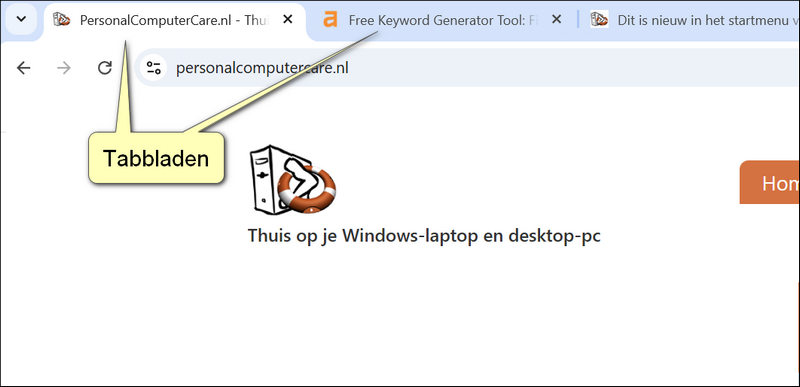The image size is (800, 387).
Task: Click the computer with lifebuoy site logo
Action: point(293,179)
